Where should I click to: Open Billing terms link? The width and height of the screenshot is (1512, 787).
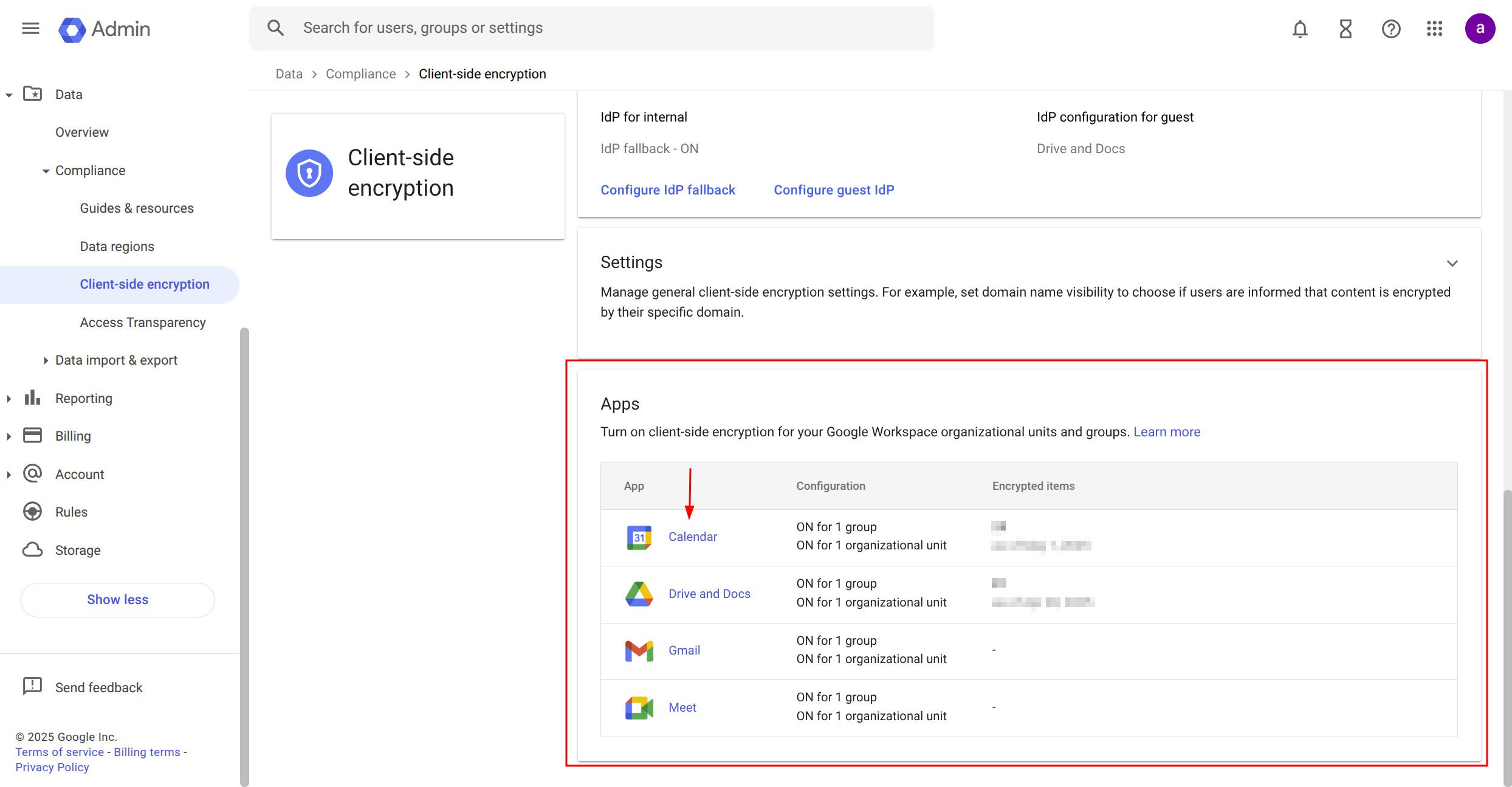click(x=147, y=752)
